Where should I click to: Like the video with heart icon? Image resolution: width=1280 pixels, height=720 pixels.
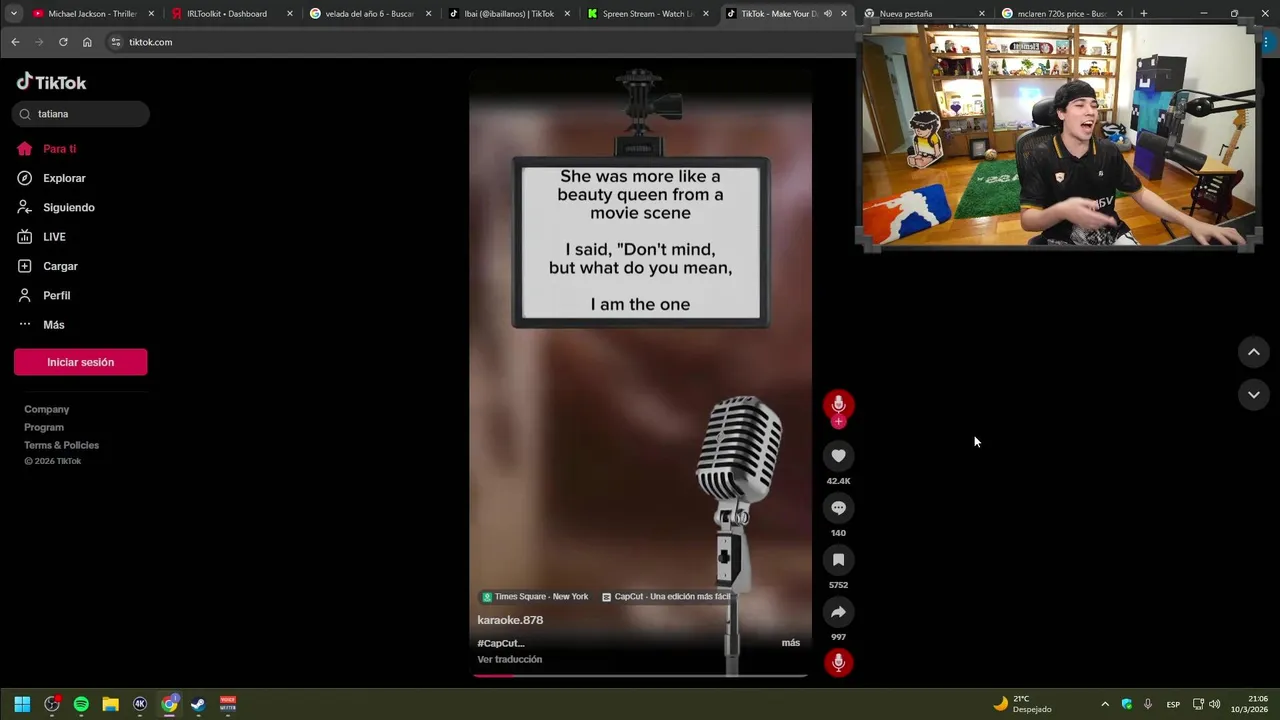click(838, 456)
